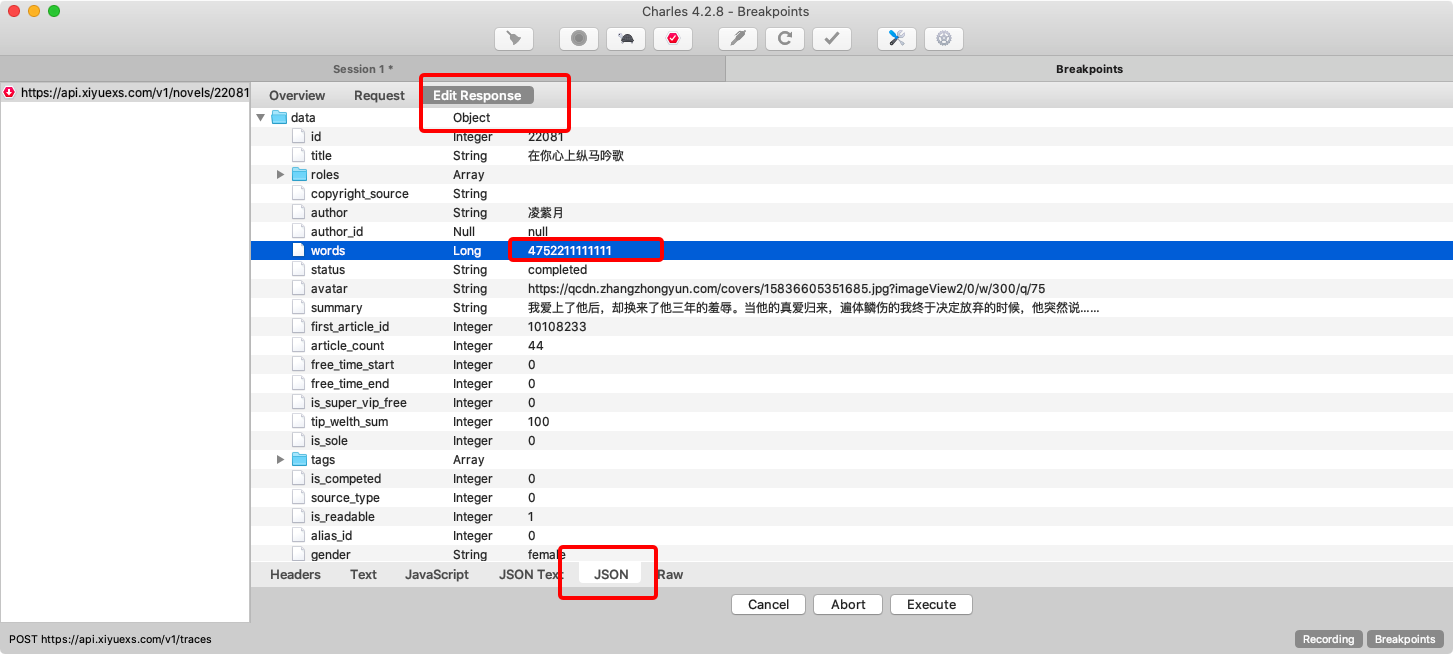Viewport: 1453px width, 654px height.
Task: Select the alias_id row
Action: [x=851, y=536]
